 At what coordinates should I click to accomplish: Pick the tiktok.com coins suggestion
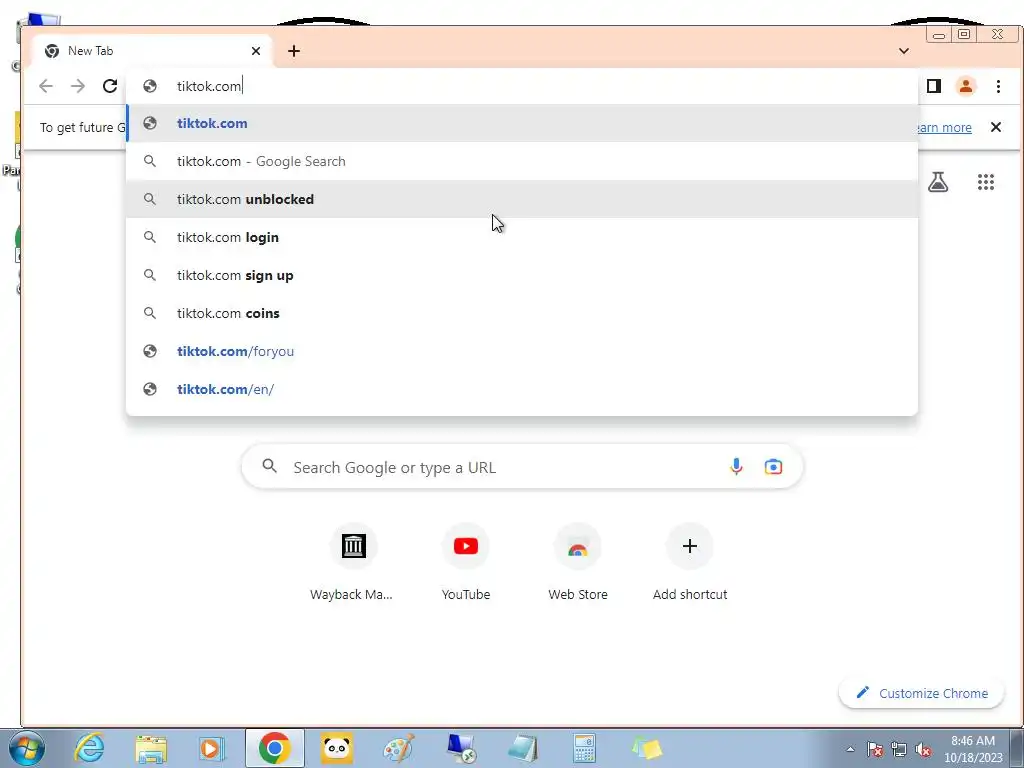pos(522,313)
